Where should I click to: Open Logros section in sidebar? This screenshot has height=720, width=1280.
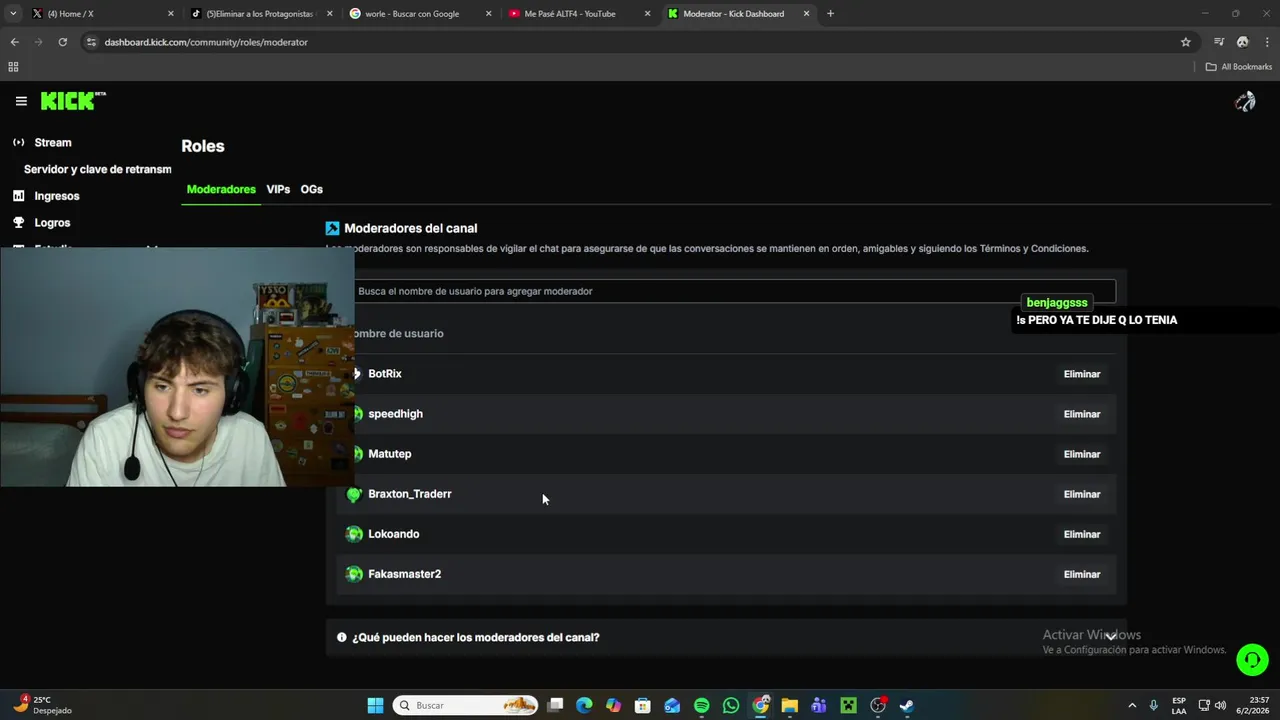[x=52, y=222]
